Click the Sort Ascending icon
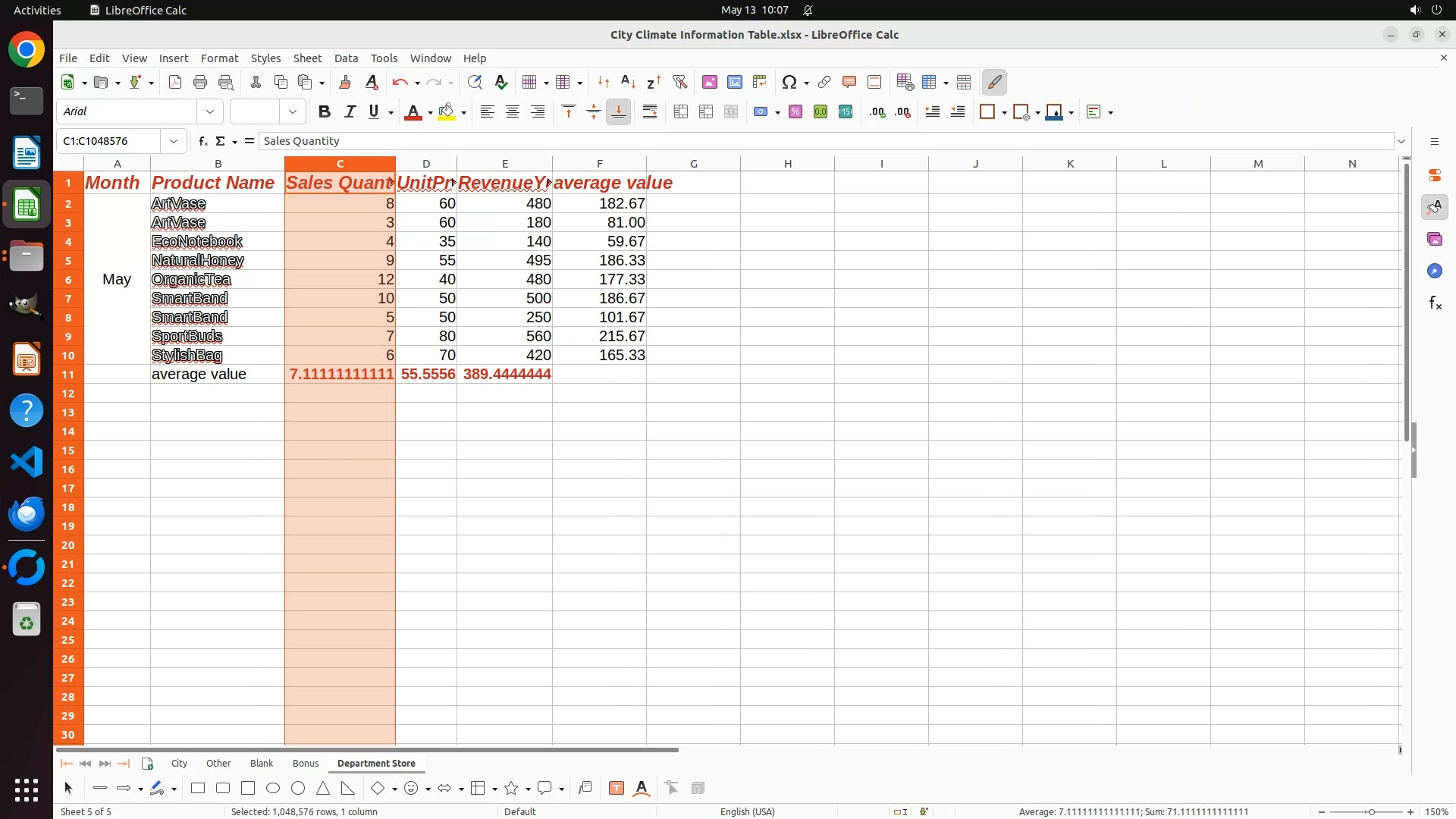Viewport: 1456px width, 819px height. (x=627, y=82)
